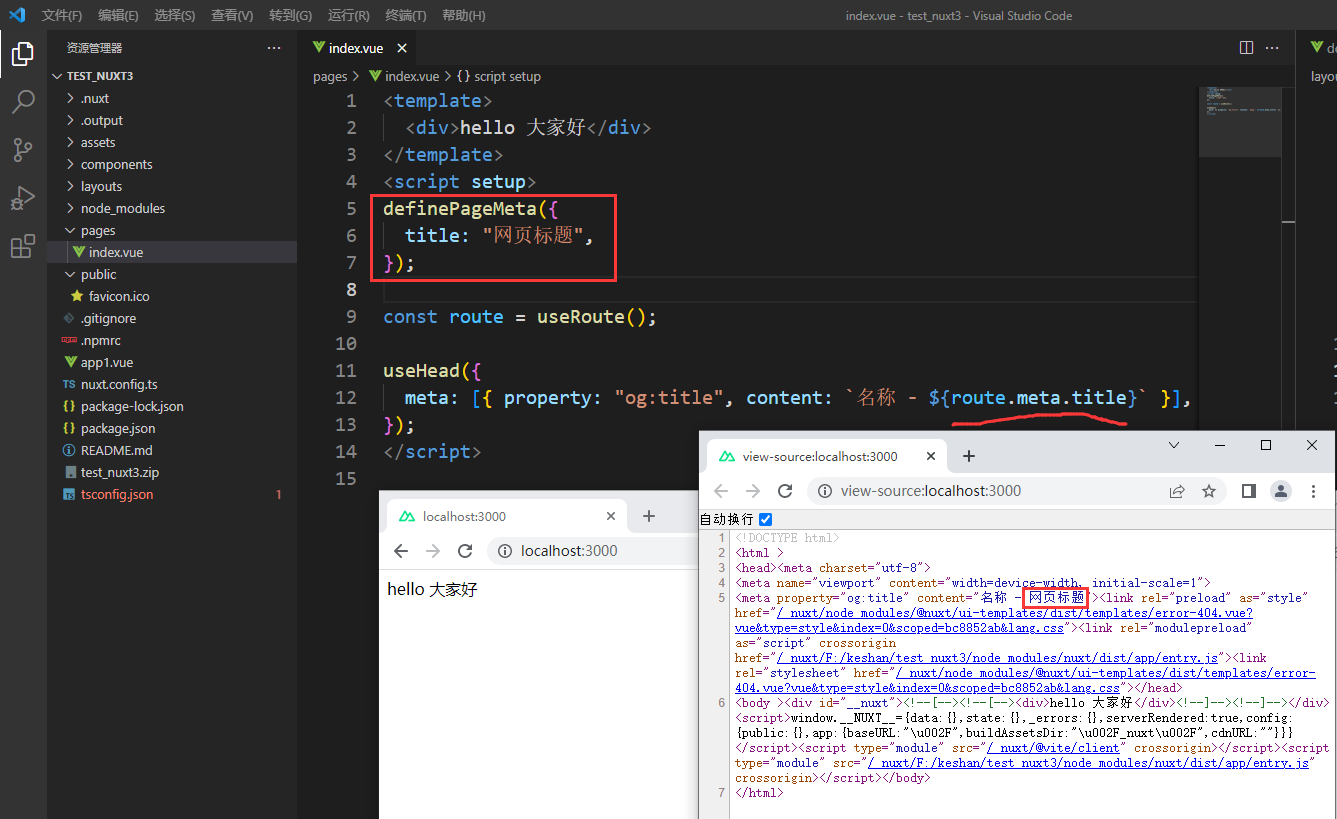Open the 帮助(H) menu
The width and height of the screenshot is (1337, 819).
point(464,15)
